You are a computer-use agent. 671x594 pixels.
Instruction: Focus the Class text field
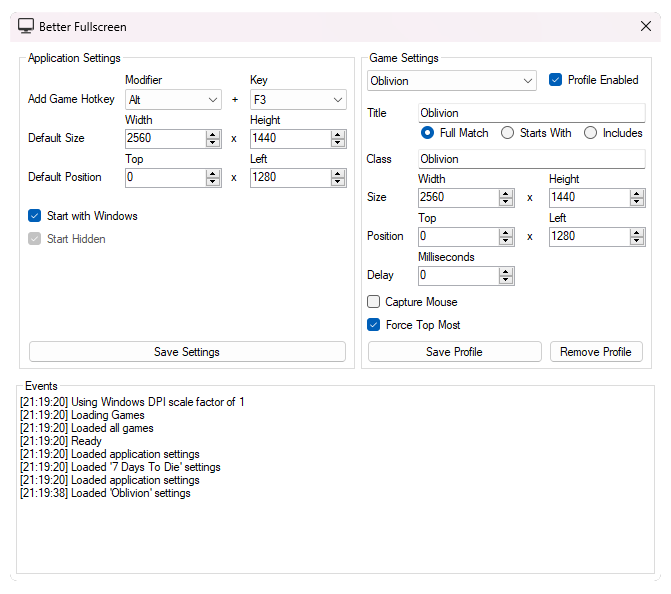531,159
